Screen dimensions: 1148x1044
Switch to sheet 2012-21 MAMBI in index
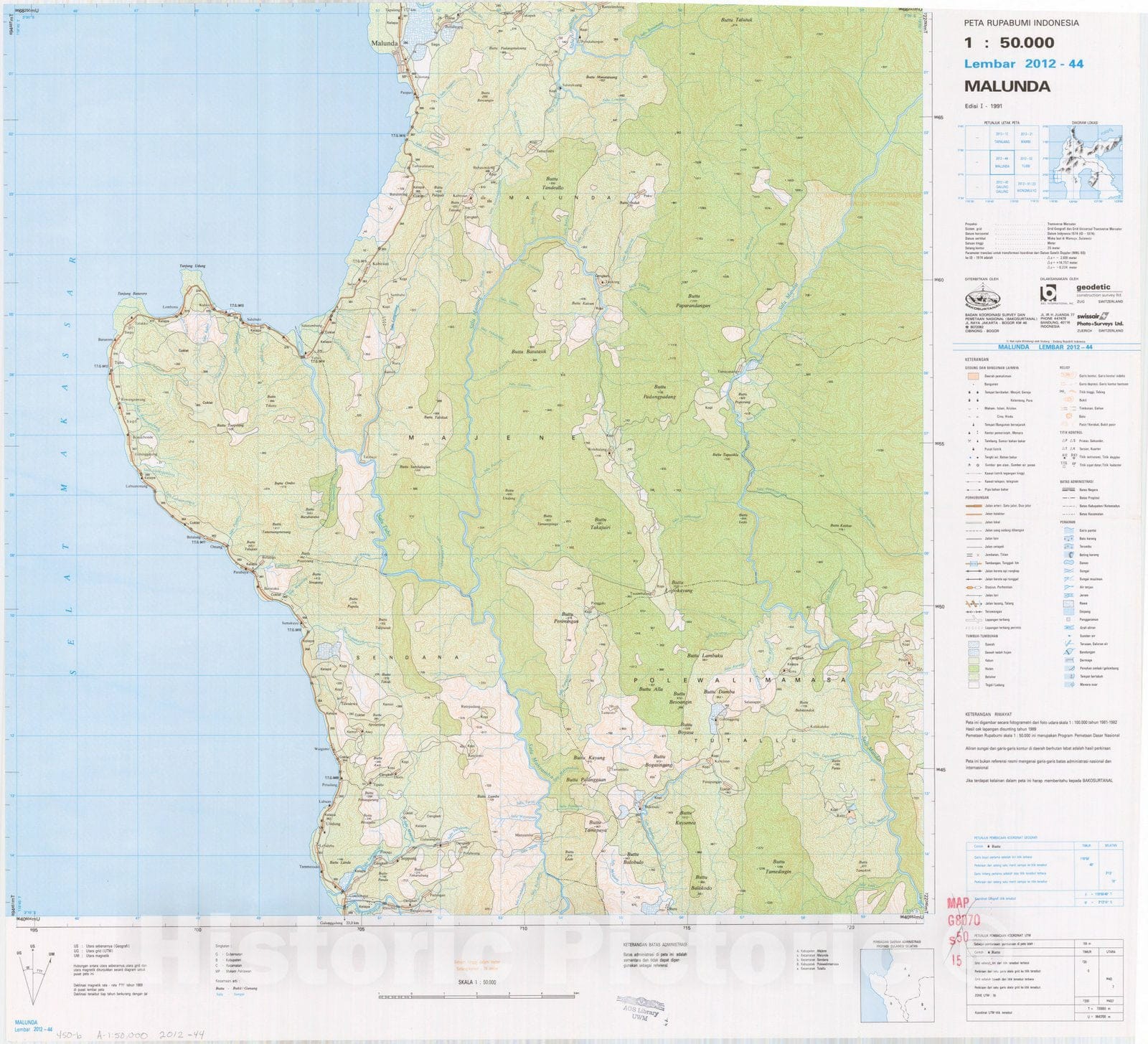(1025, 137)
